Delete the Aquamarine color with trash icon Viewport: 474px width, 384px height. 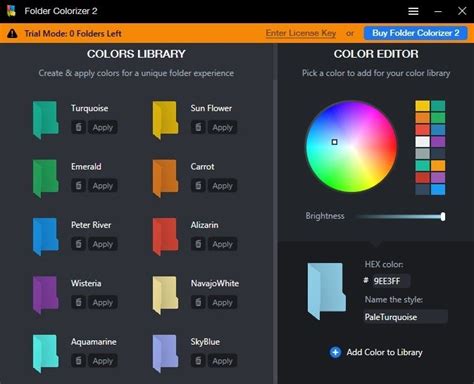(79, 361)
